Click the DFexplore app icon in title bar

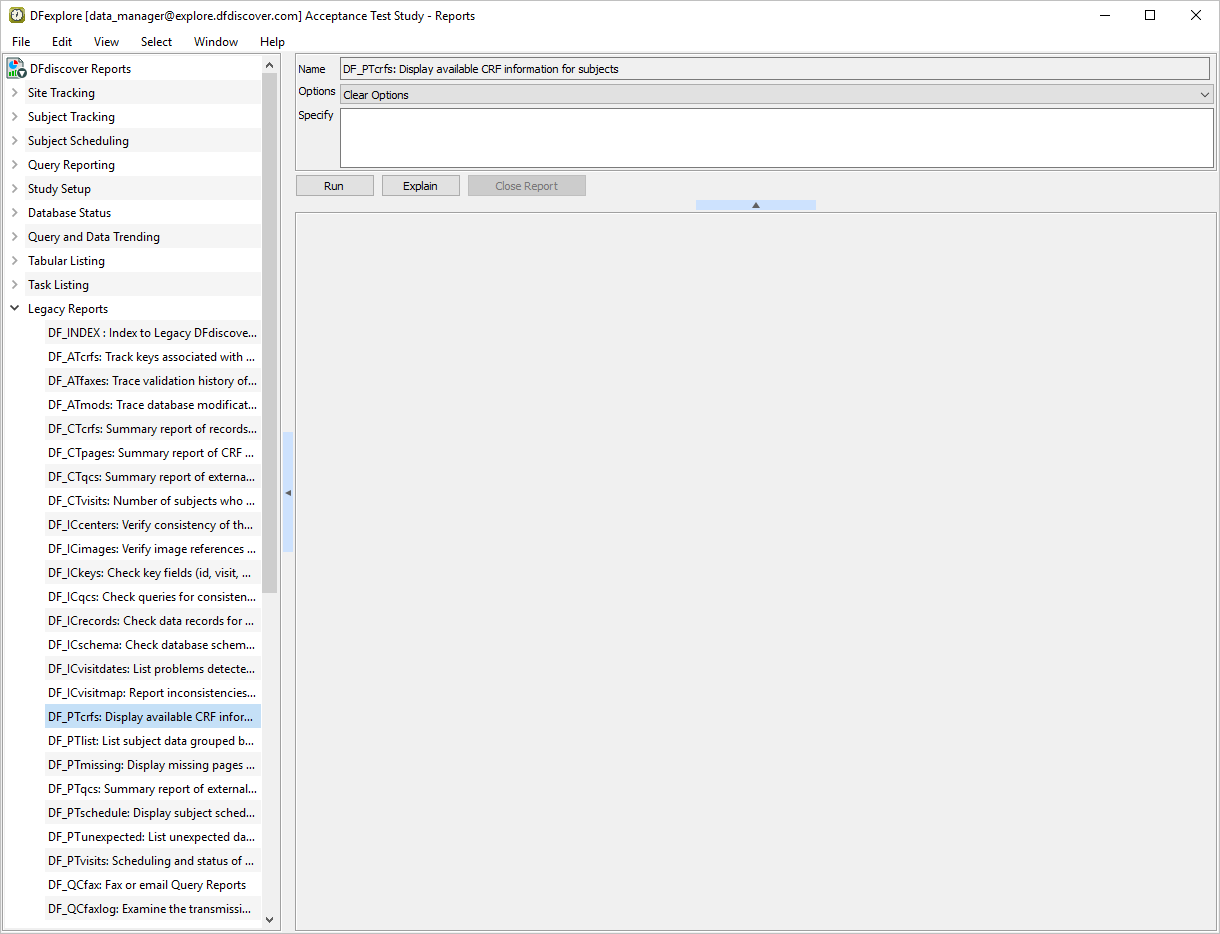click(17, 15)
